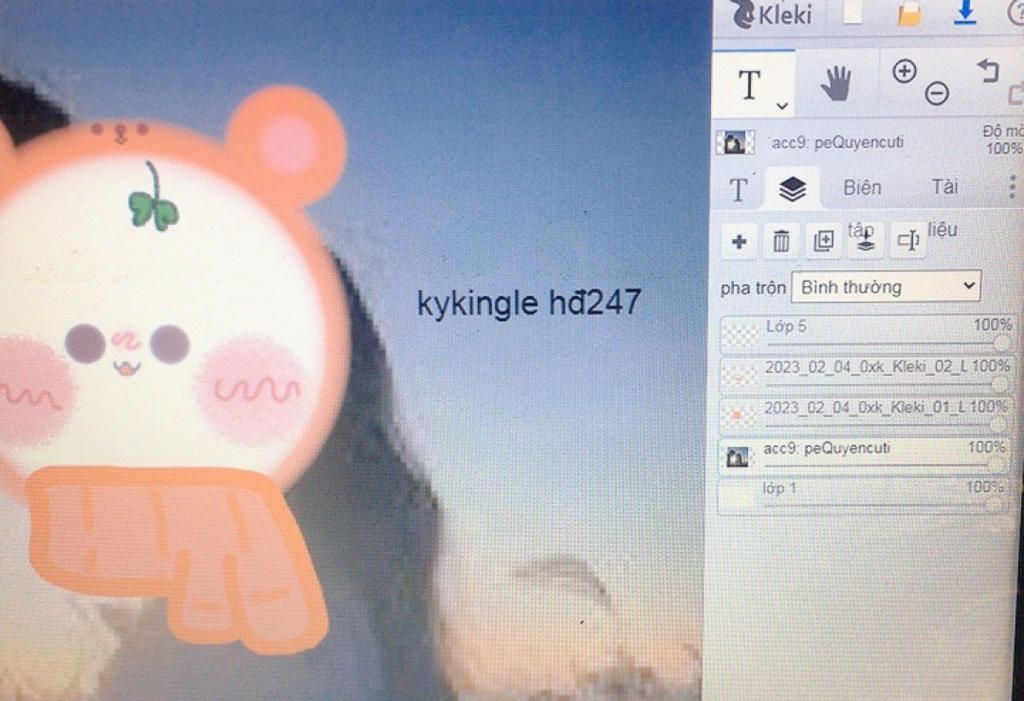Open the three-dot more menu
The width and height of the screenshot is (1024, 701).
click(1012, 187)
